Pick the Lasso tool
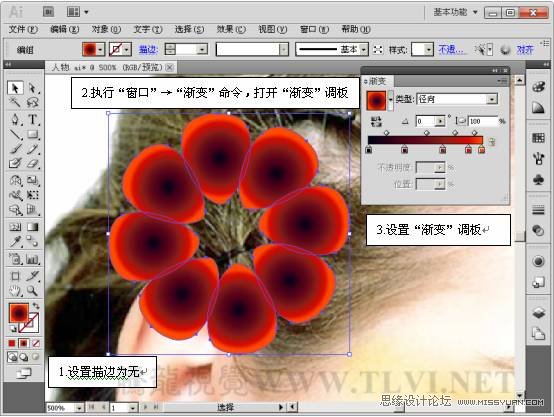The height and width of the screenshot is (417, 554). point(32,102)
